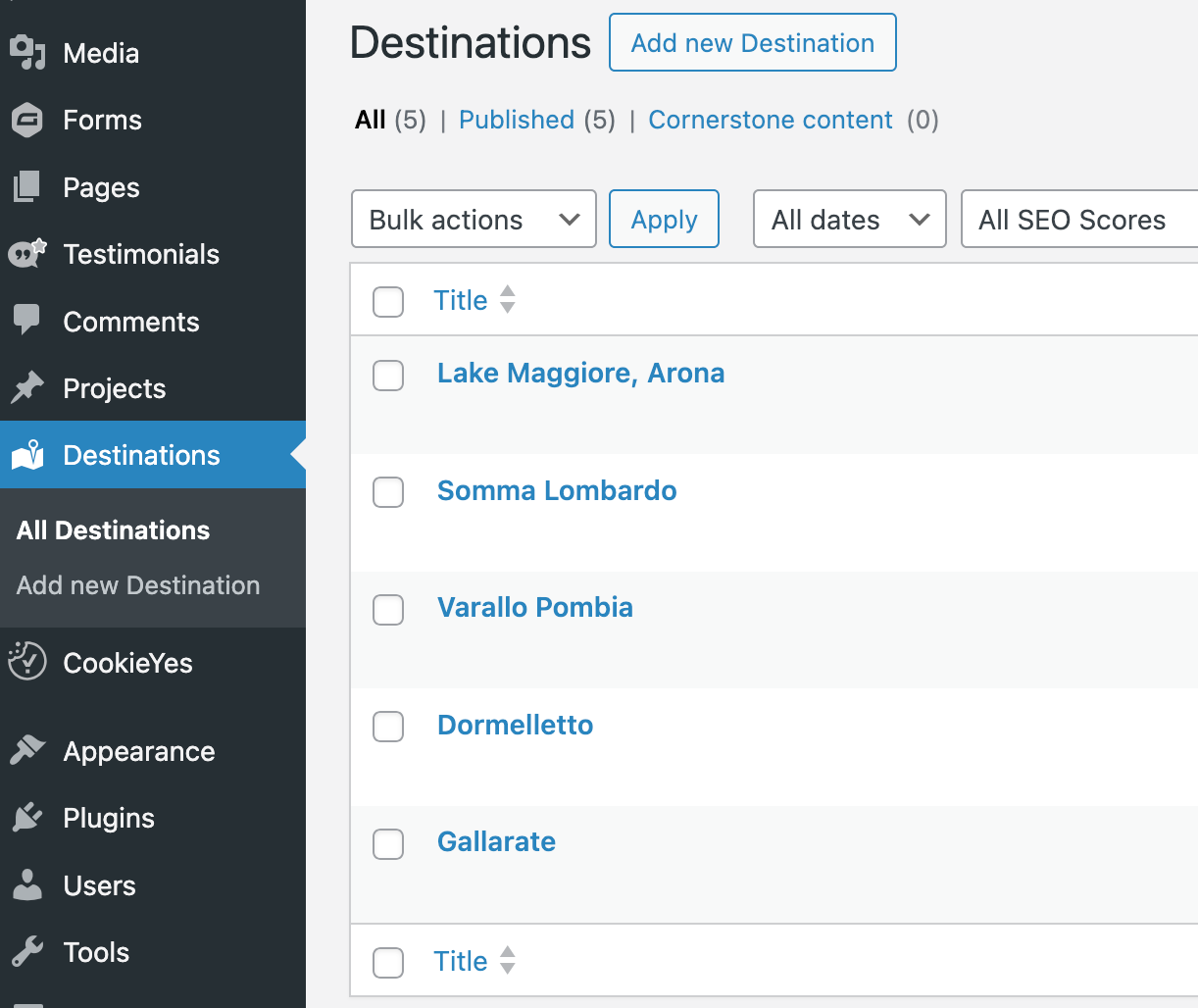Tick the checkbox for Lake Maggiore, Arona
The height and width of the screenshot is (1008, 1198).
point(388,375)
